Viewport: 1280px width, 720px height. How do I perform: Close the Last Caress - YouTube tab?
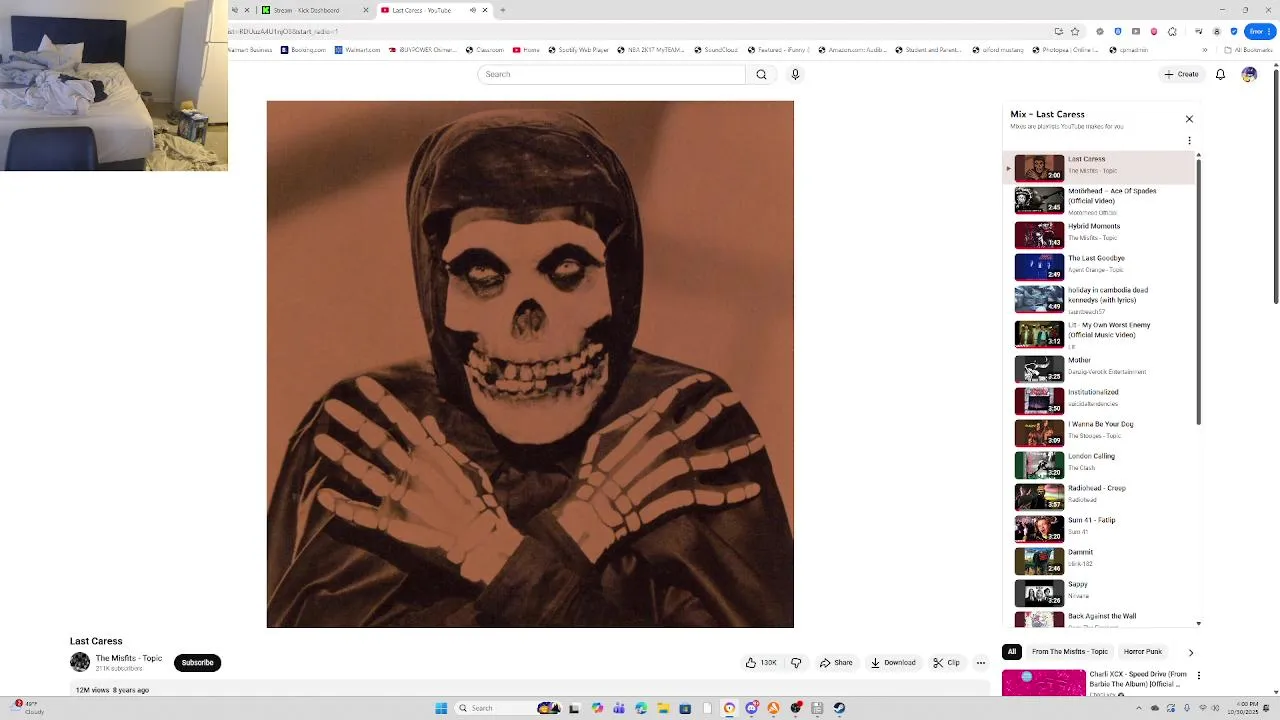pyautogui.click(x=485, y=10)
